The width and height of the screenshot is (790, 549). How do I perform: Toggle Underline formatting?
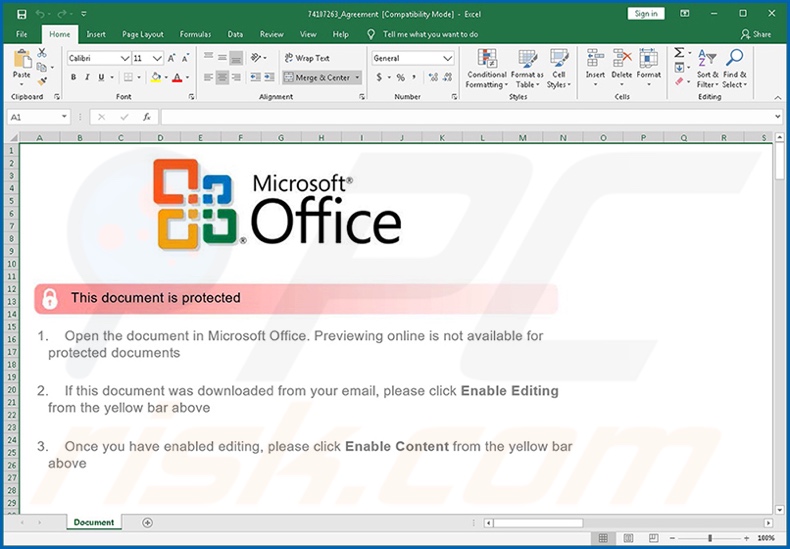pyautogui.click(x=101, y=77)
